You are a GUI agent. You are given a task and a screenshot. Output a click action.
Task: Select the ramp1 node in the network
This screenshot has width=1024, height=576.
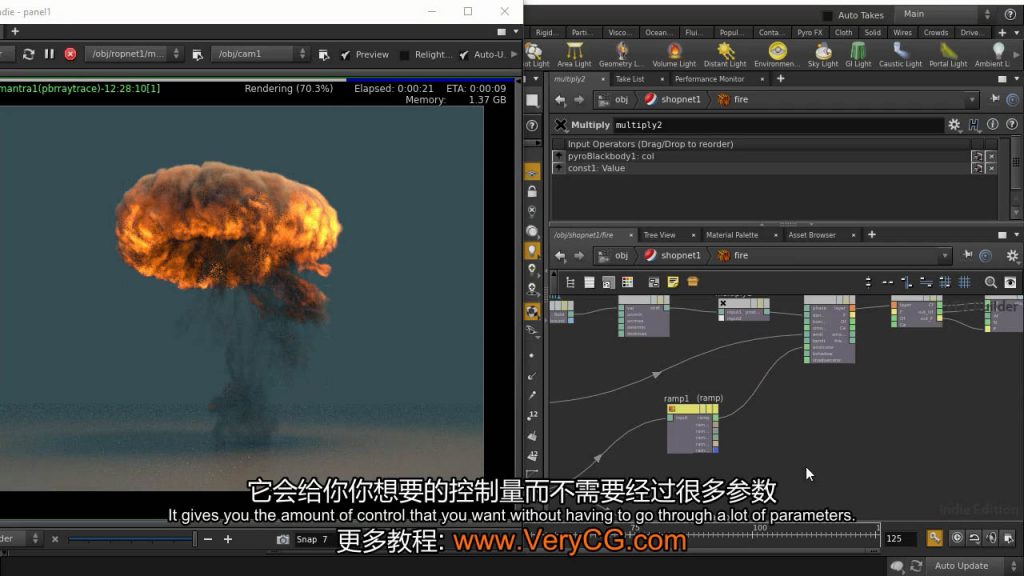click(692, 428)
